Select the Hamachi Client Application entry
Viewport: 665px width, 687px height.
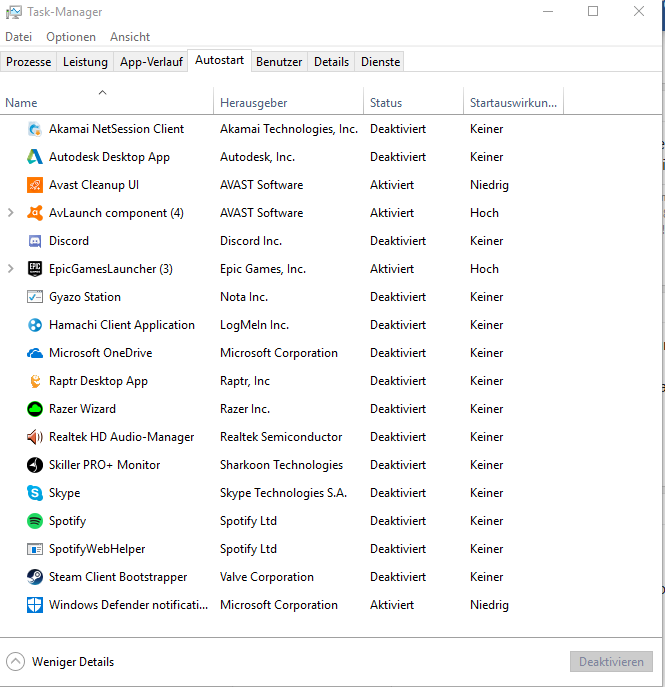coord(122,325)
